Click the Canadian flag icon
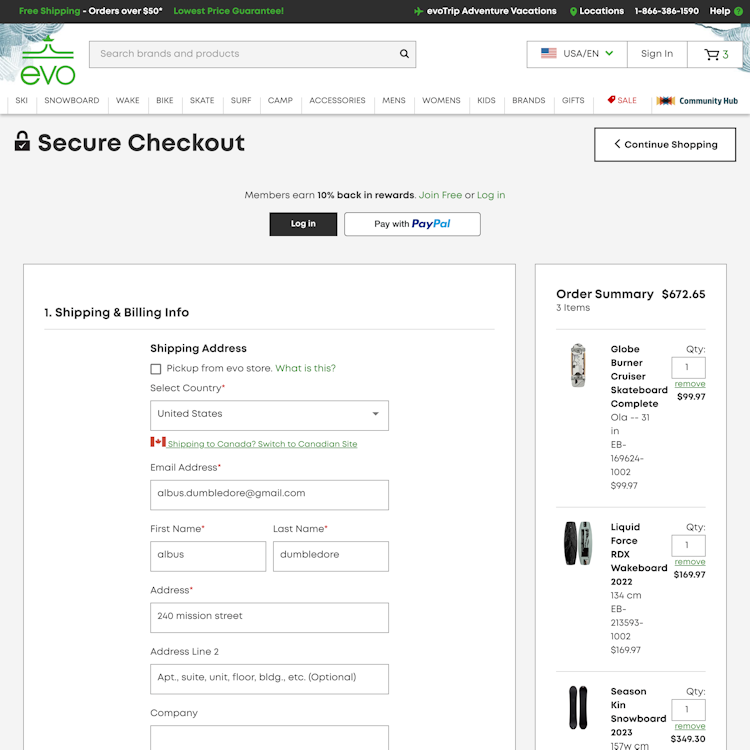The image size is (750, 750). [x=158, y=441]
